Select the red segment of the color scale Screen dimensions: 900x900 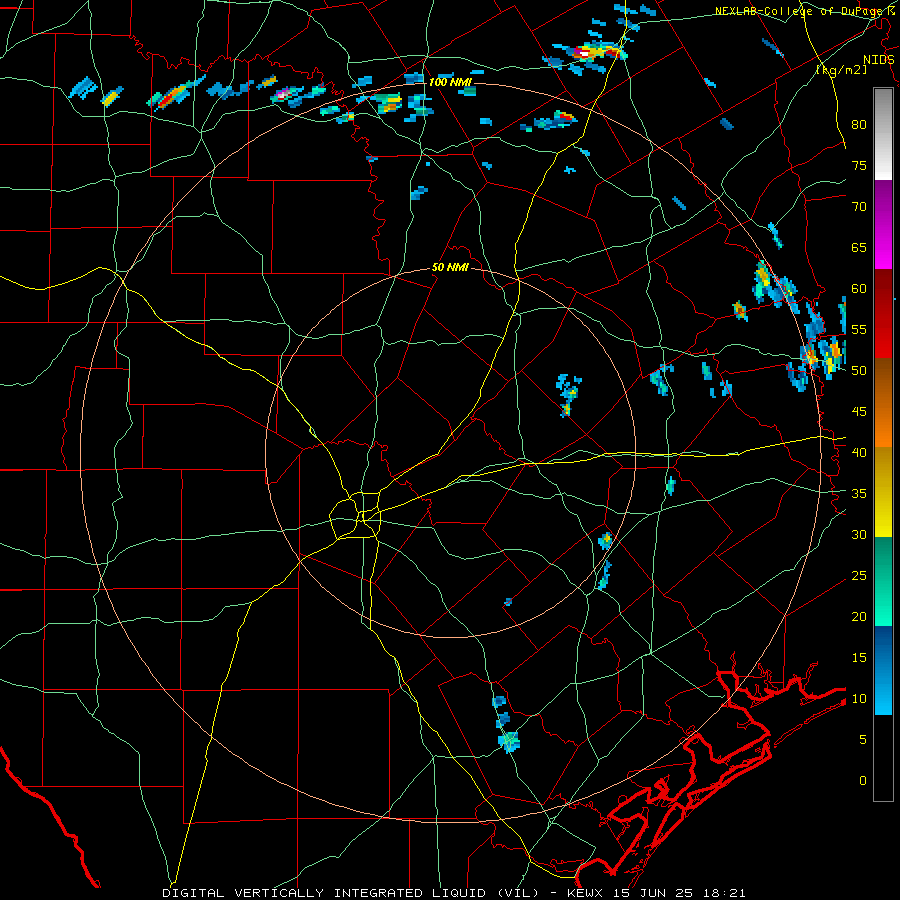click(883, 314)
